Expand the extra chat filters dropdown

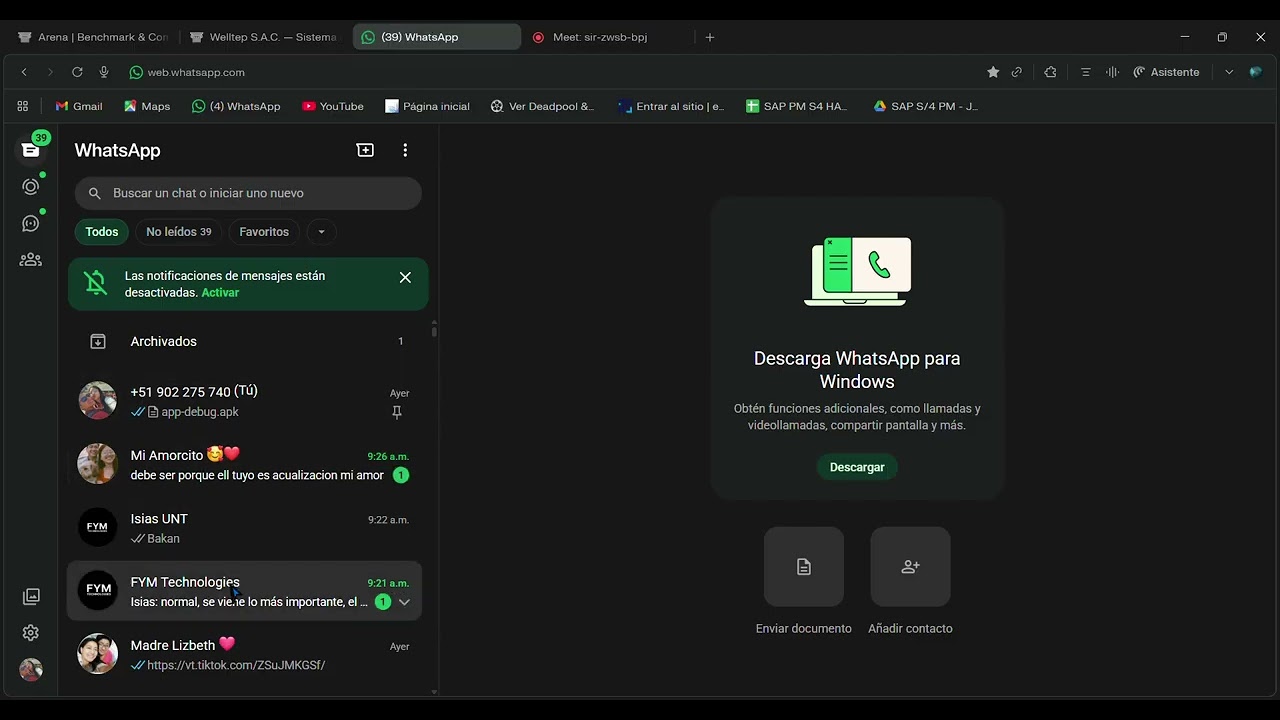pyautogui.click(x=321, y=232)
